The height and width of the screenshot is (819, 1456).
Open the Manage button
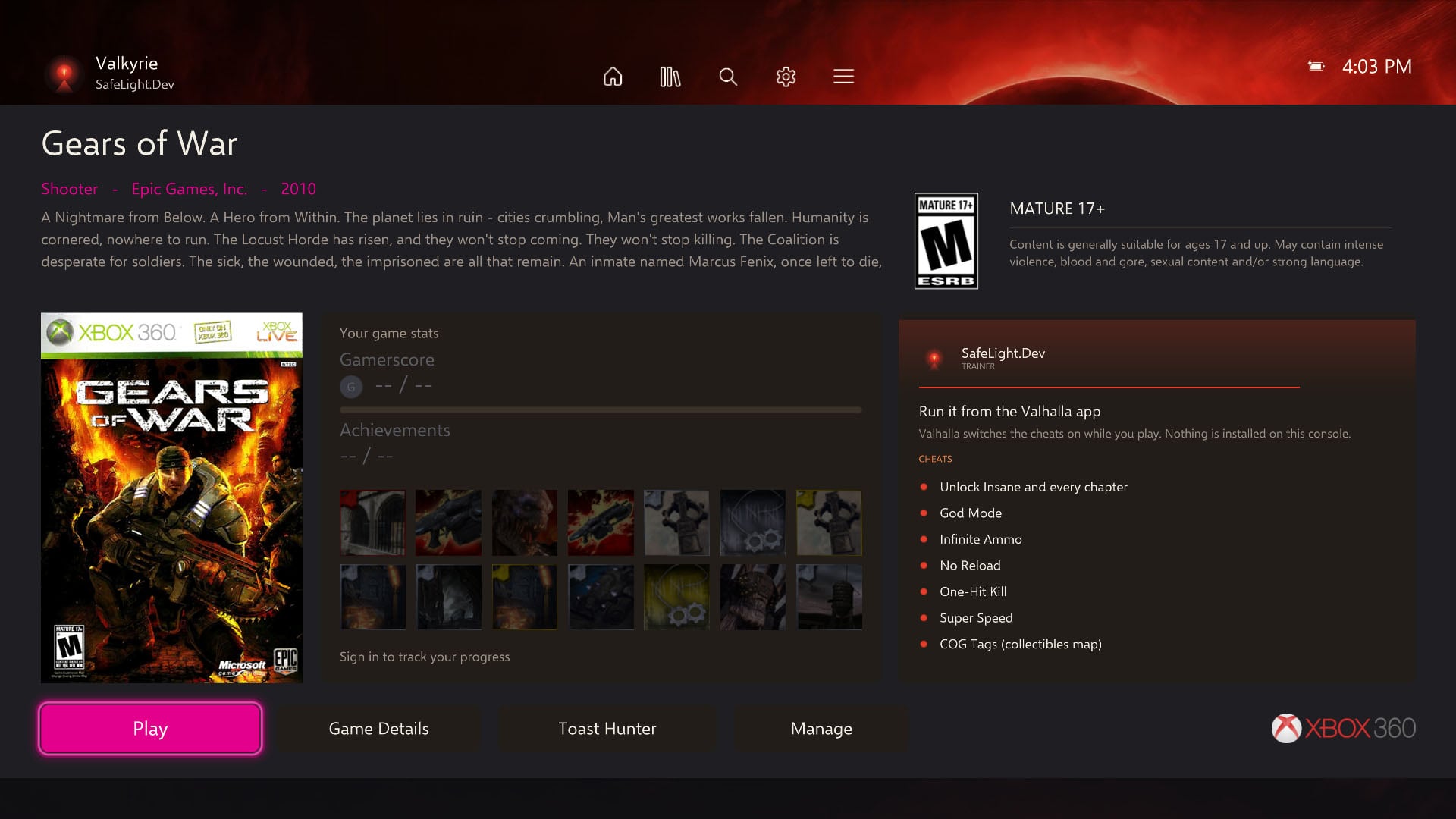point(821,728)
